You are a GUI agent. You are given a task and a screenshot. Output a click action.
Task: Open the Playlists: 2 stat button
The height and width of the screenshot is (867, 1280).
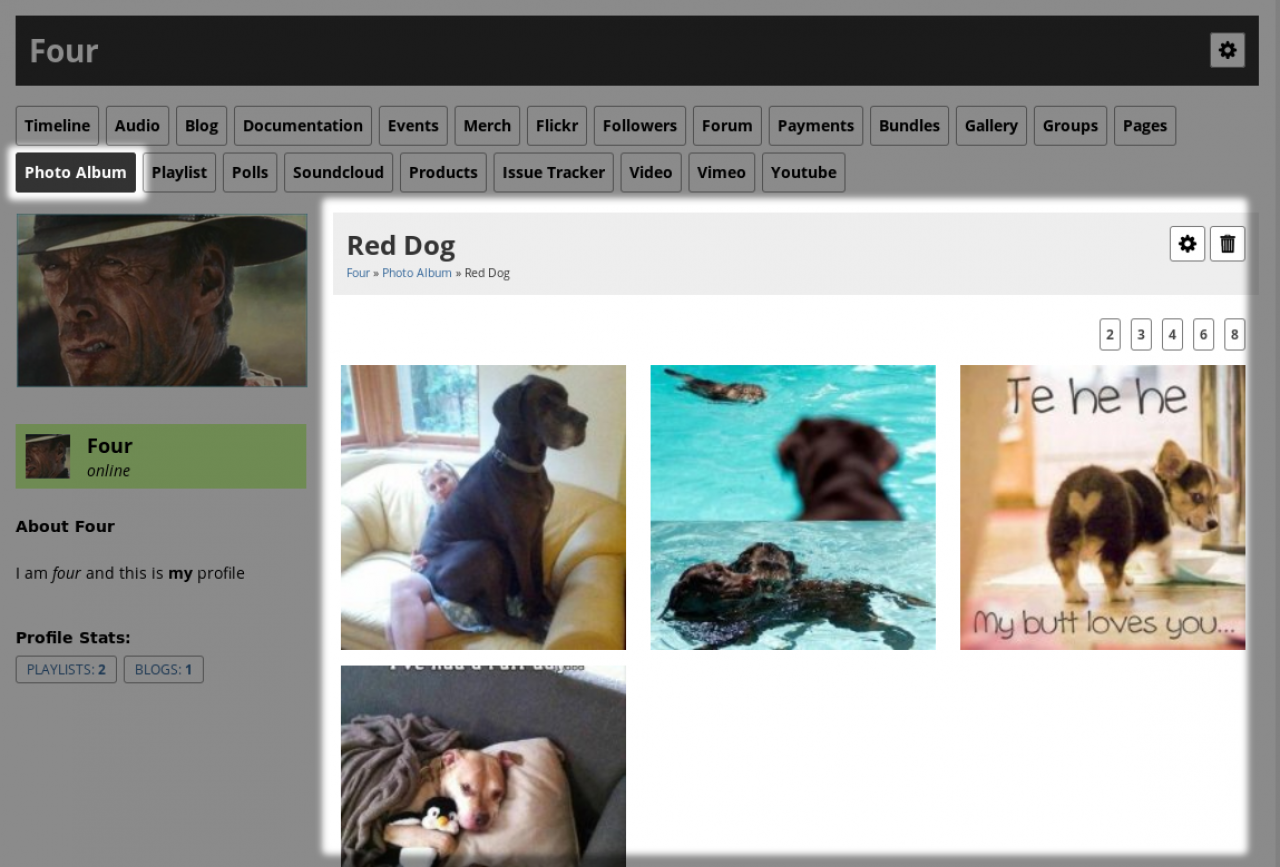point(66,670)
